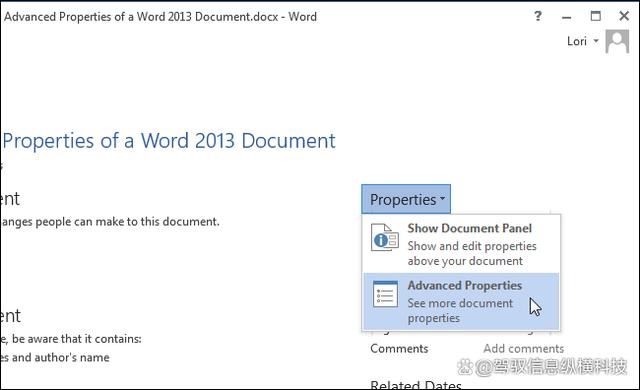Viewport: 640px width, 390px height.
Task: Click the Help question mark icon
Action: pyautogui.click(x=538, y=16)
